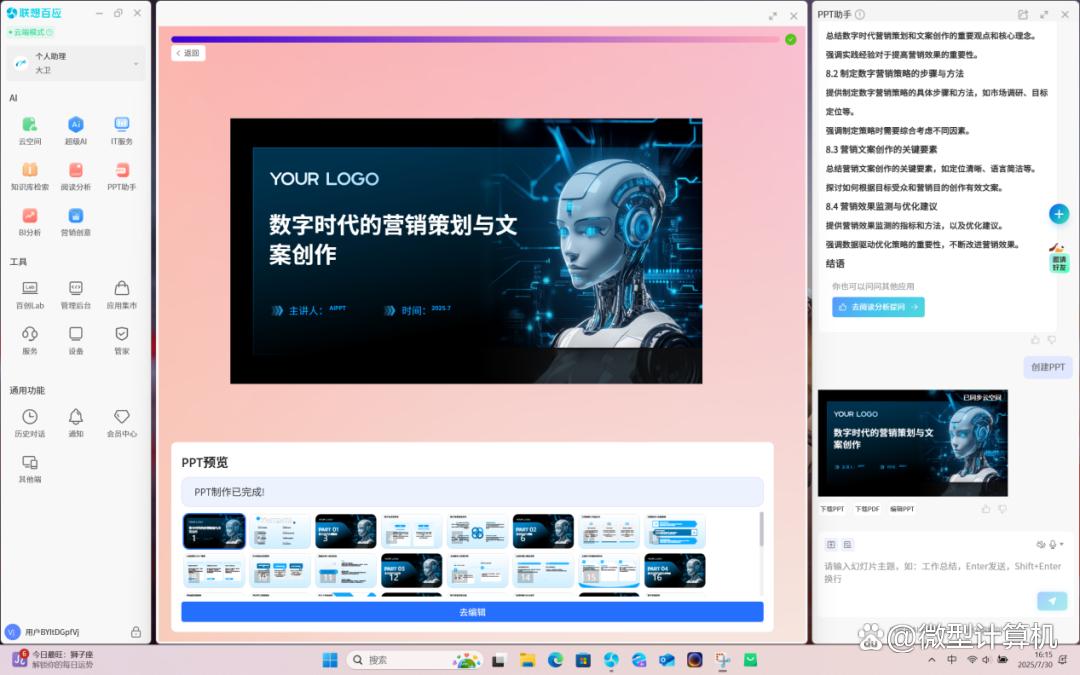The width and height of the screenshot is (1080, 675).
Task: Toggle the lock icon beside the username
Action: coord(136,632)
